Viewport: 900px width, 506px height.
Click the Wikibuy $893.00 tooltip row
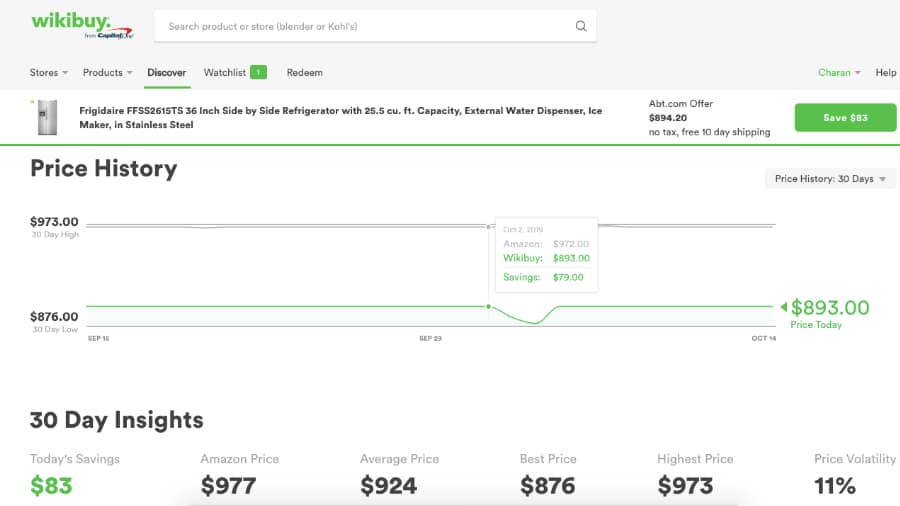pyautogui.click(x=546, y=258)
